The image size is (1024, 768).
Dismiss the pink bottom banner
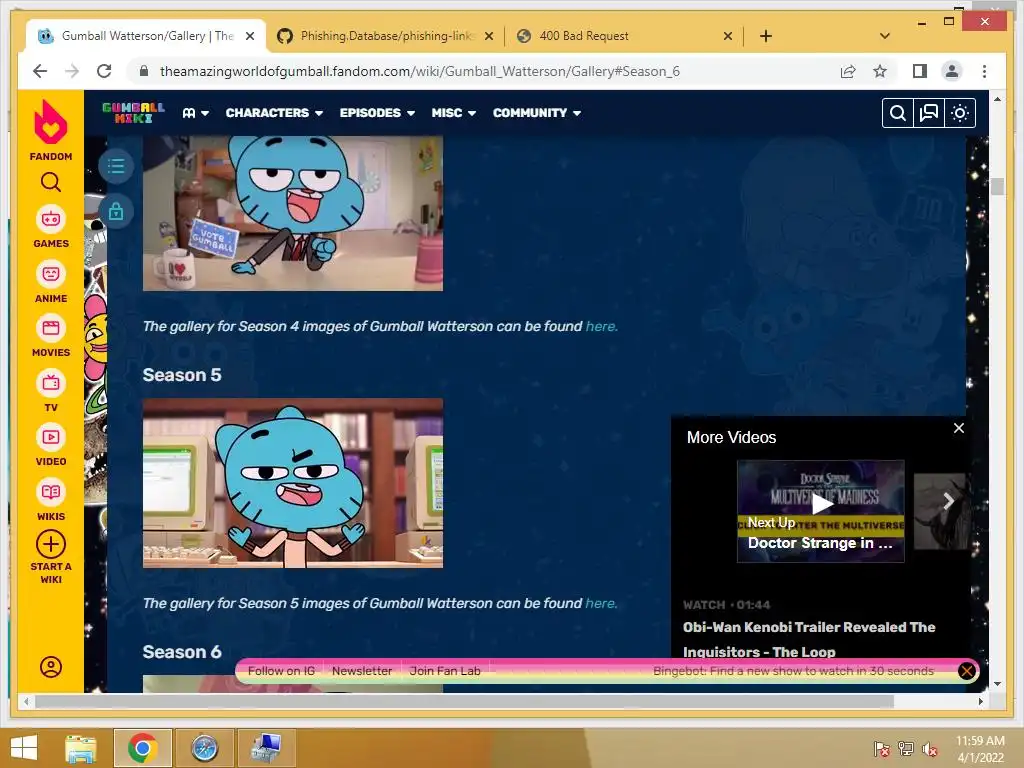click(967, 671)
